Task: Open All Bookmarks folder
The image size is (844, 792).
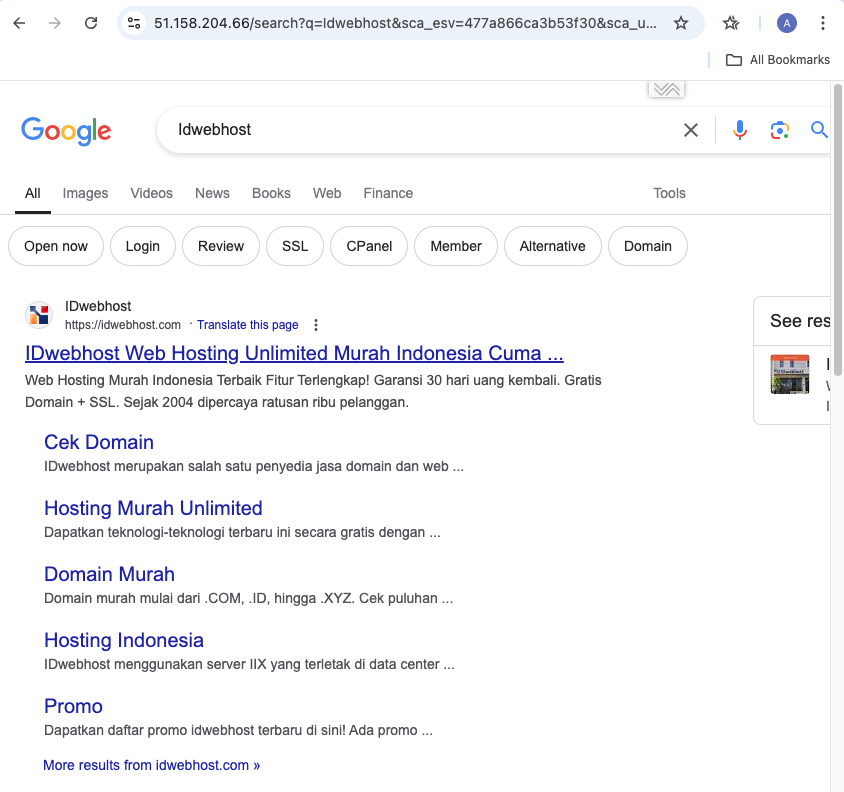Action: tap(778, 60)
